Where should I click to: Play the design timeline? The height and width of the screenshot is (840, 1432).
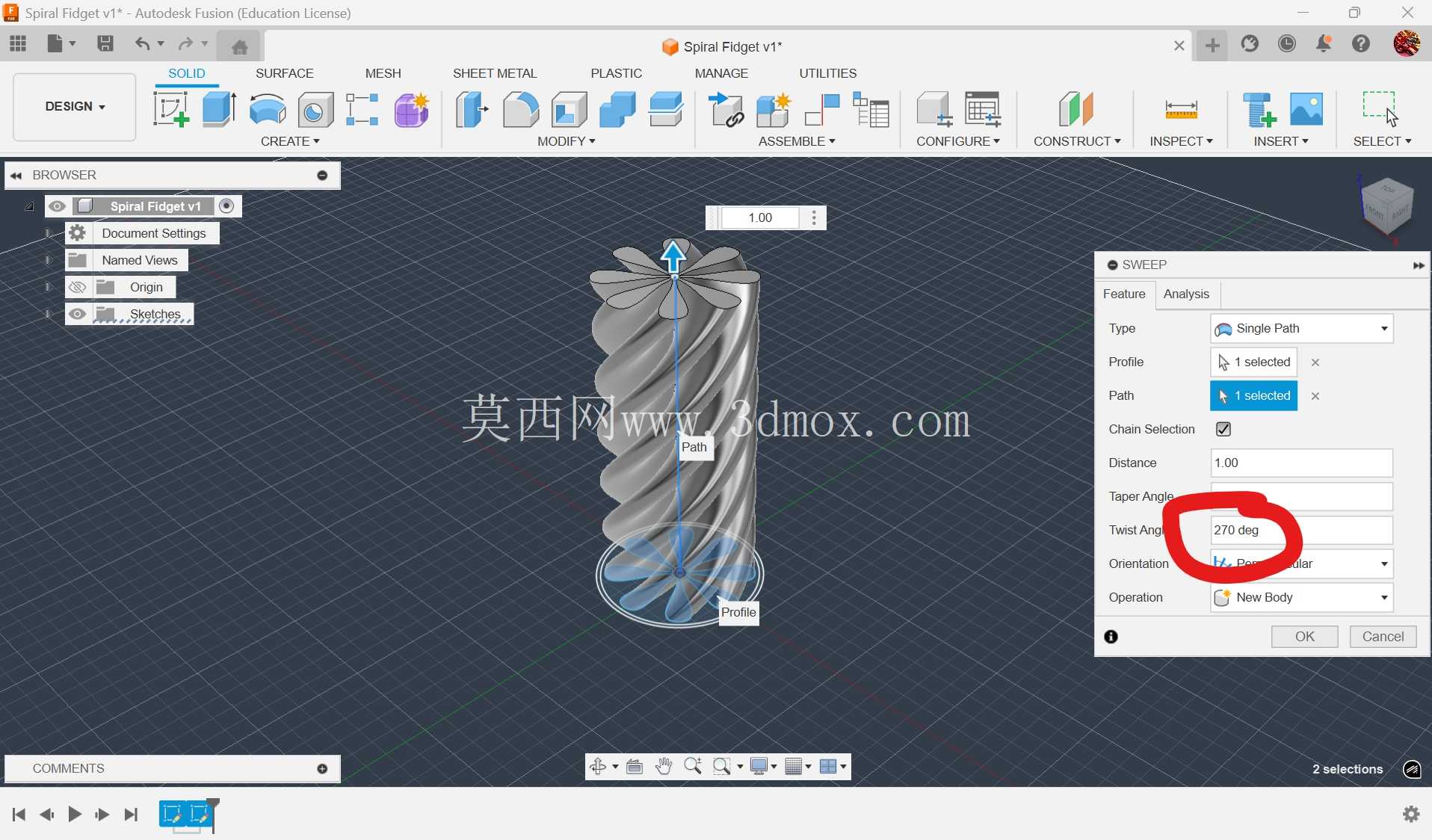[x=75, y=814]
